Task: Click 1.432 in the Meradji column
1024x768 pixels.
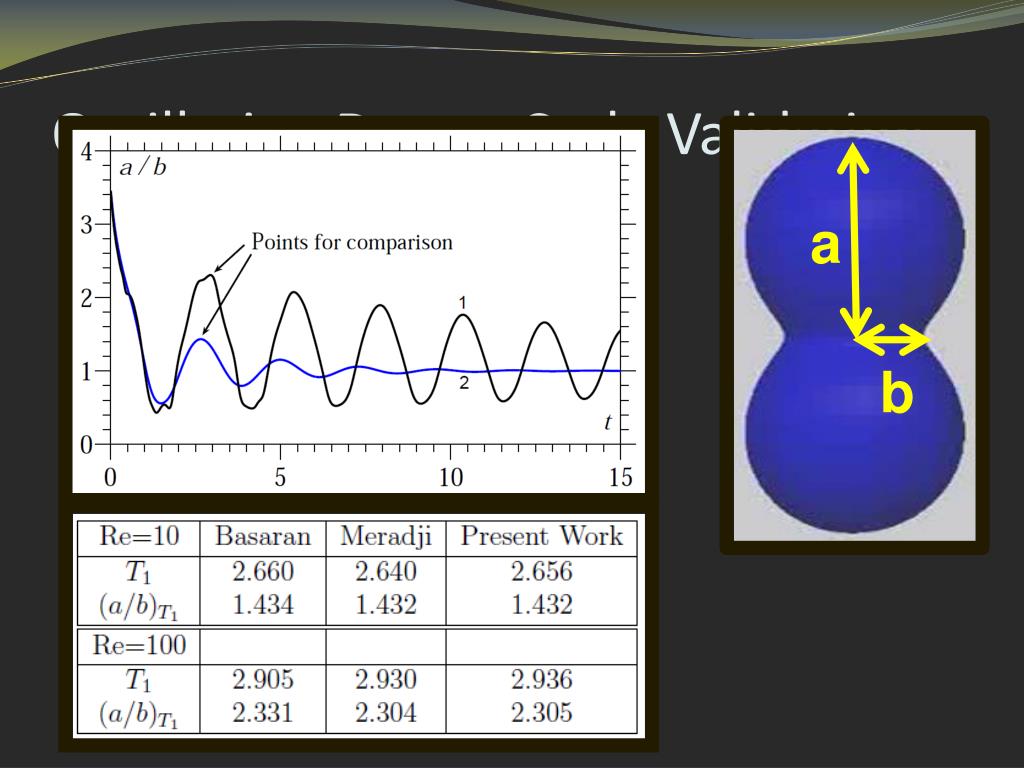Action: click(386, 605)
